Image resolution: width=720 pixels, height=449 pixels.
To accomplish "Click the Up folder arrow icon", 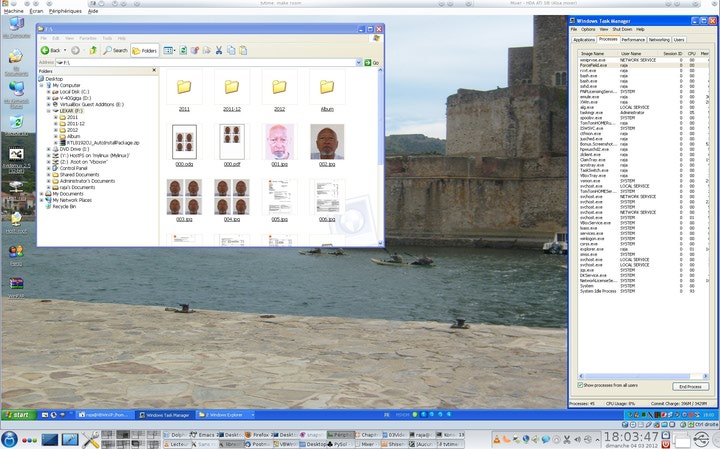I will point(93,51).
